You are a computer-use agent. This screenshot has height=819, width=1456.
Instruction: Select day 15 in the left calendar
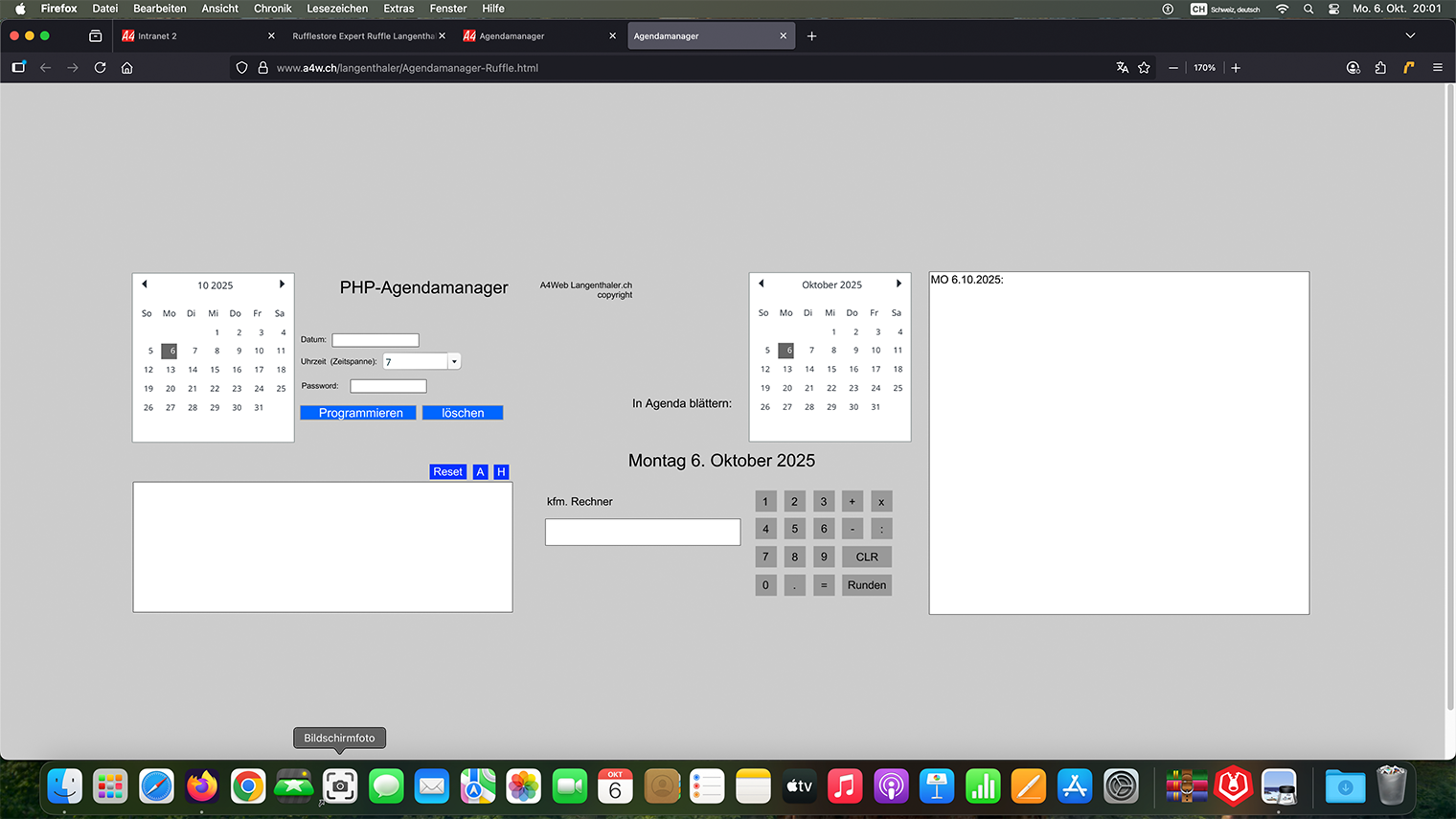coord(215,370)
